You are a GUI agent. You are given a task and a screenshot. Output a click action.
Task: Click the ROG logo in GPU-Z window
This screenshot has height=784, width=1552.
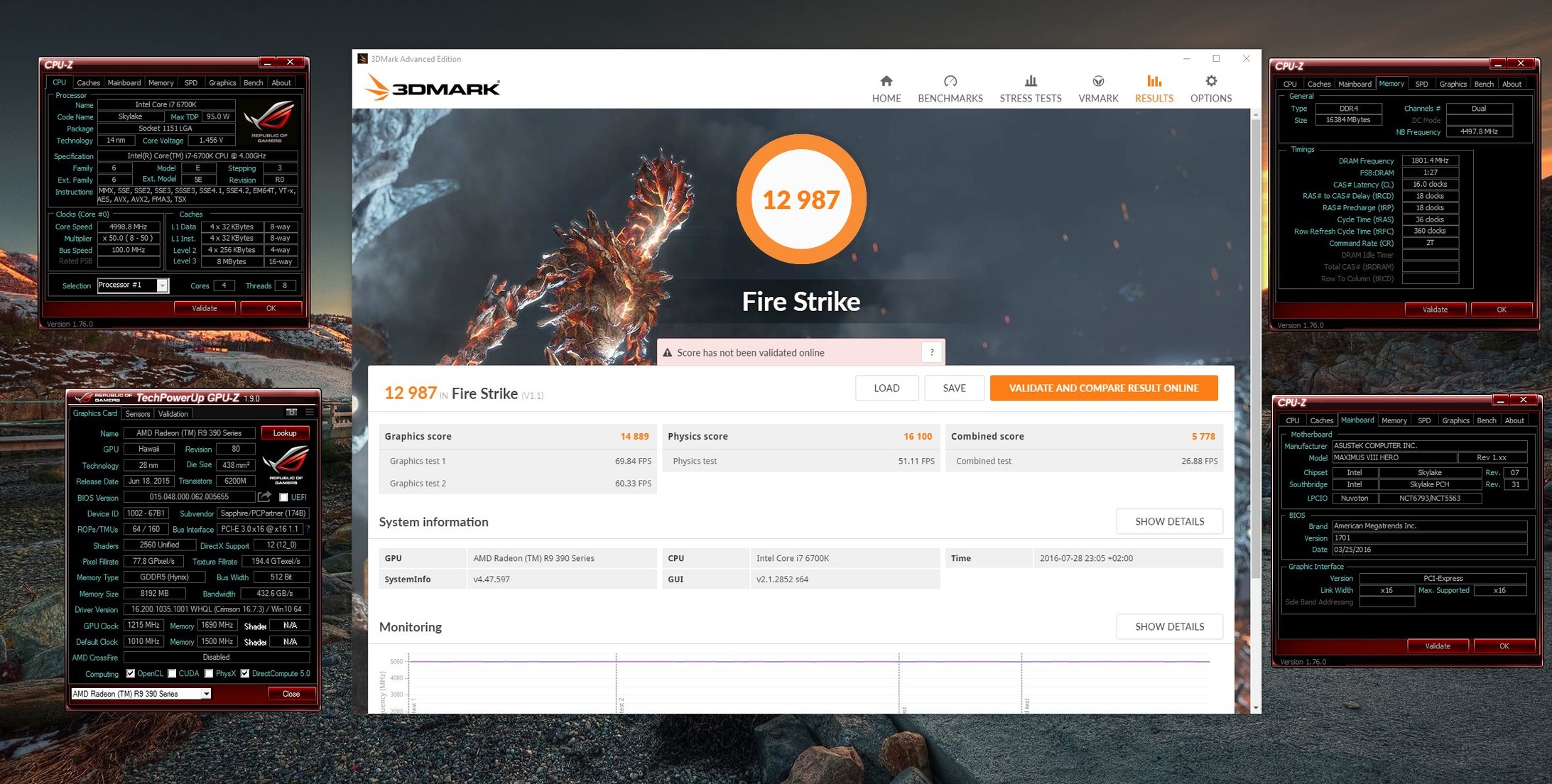[286, 465]
